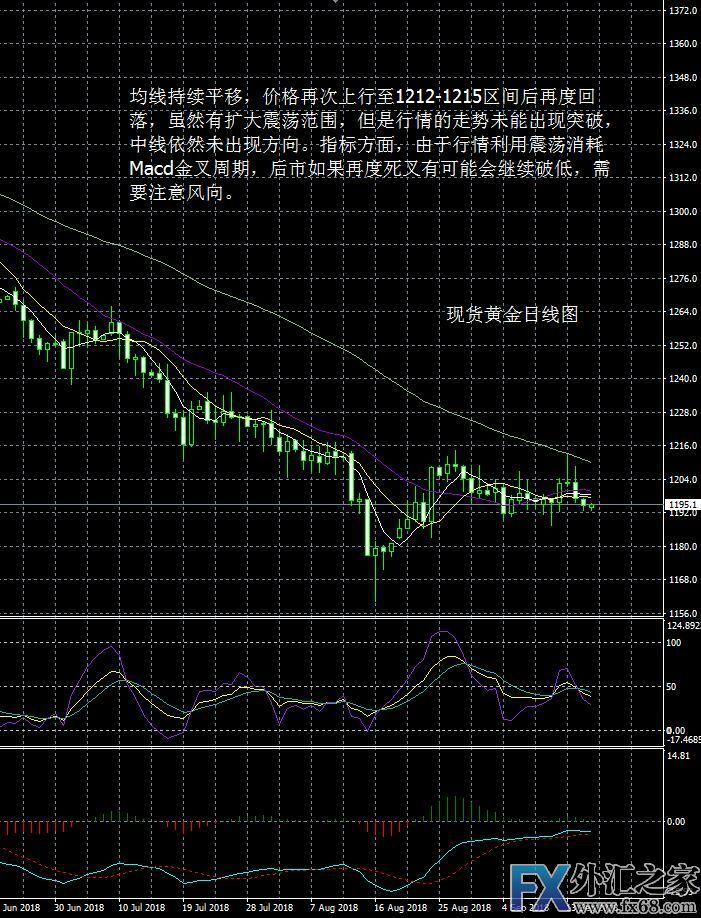Click the 1156.0 bottom price label
701x918 pixels.
[682, 614]
